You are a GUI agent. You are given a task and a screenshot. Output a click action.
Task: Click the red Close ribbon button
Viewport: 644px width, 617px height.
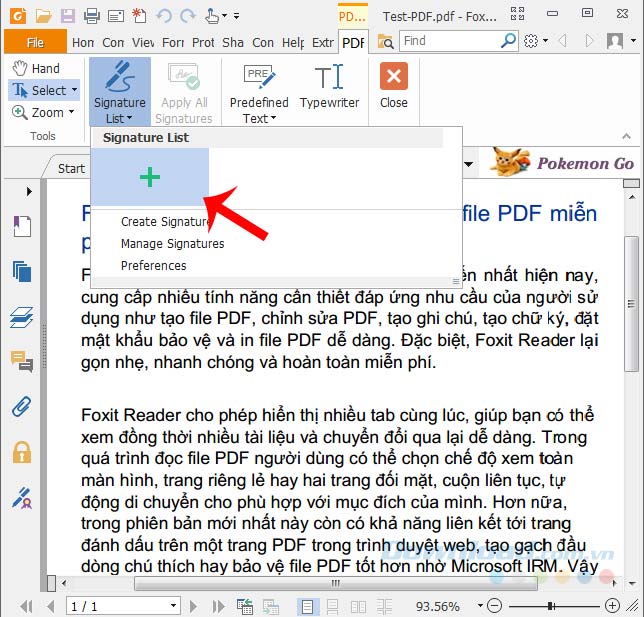(393, 86)
